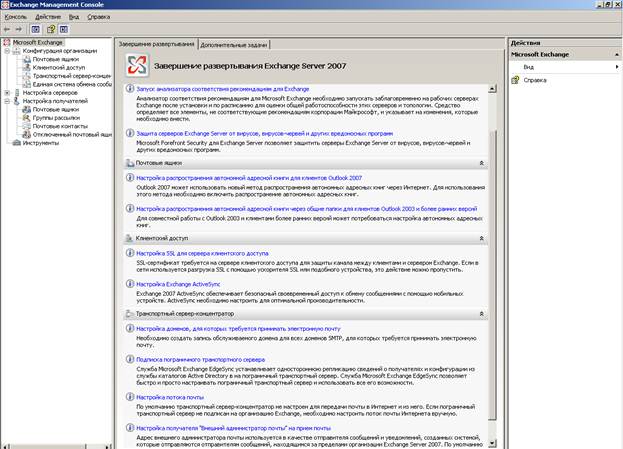Viewport: 623px width, 449px height.
Task: Select Отключенный почтовый ящик in the tree
Action: coord(72,134)
